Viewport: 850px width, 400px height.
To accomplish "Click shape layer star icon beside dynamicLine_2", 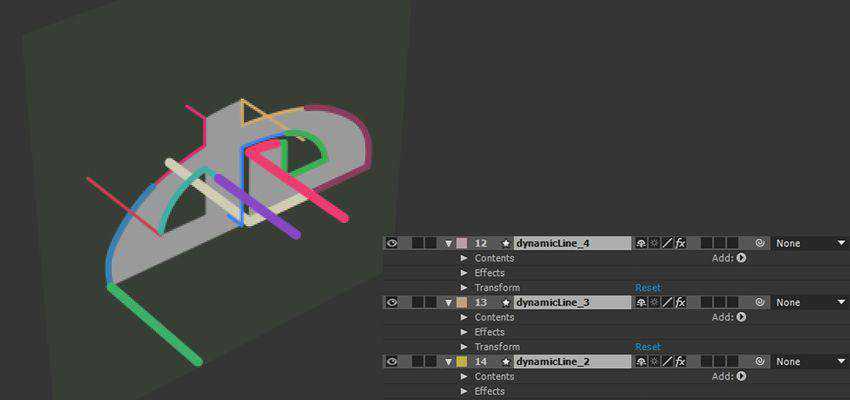I will pyautogui.click(x=506, y=361).
